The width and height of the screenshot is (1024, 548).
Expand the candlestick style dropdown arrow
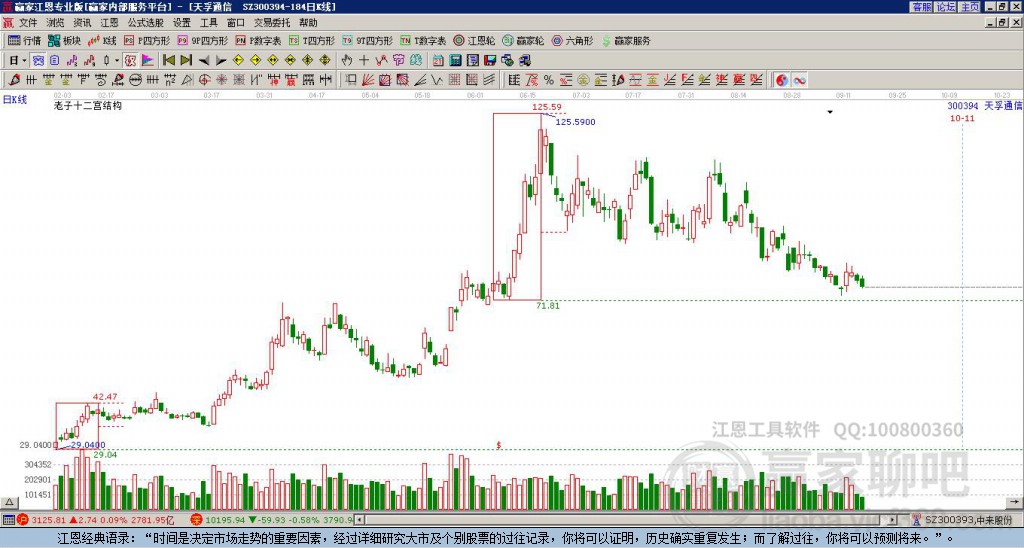pyautogui.click(x=117, y=61)
